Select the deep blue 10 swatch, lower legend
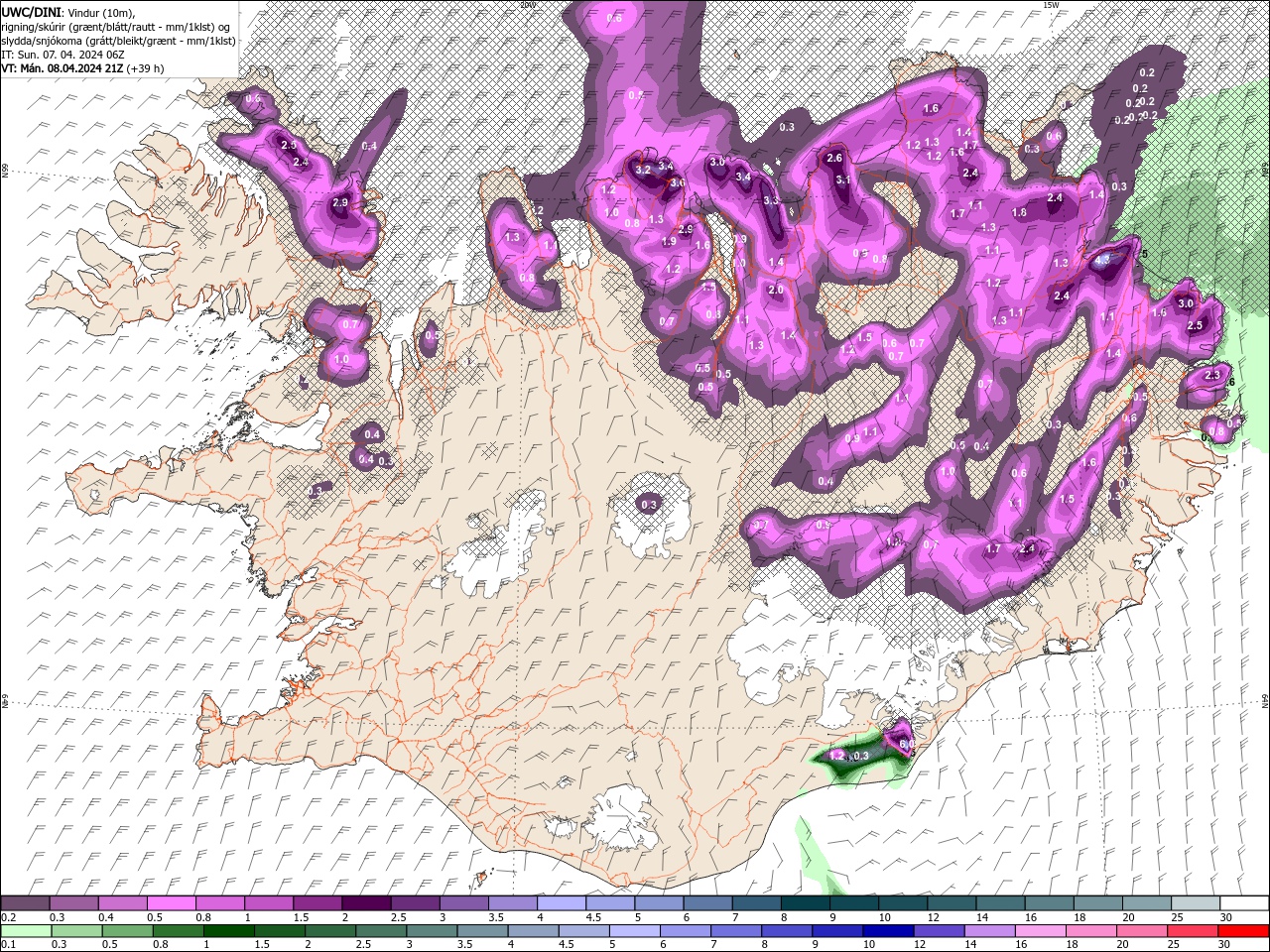The height and width of the screenshot is (952, 1270). click(888, 930)
